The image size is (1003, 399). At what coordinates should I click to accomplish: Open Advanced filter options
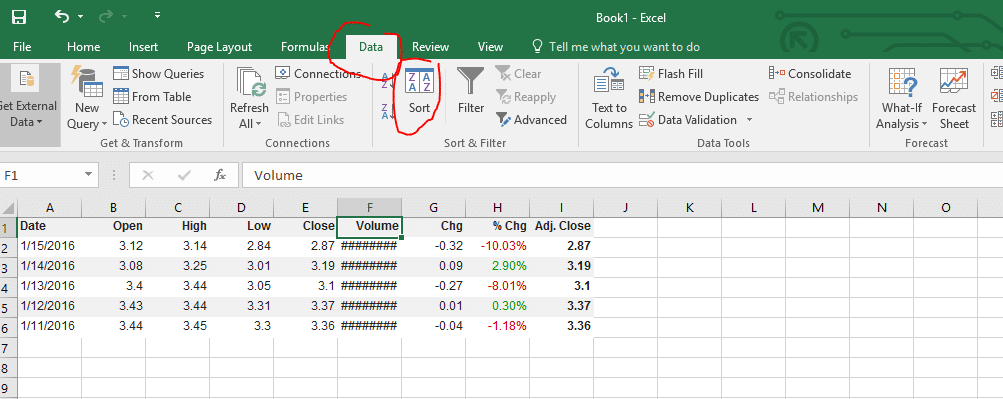pos(531,120)
